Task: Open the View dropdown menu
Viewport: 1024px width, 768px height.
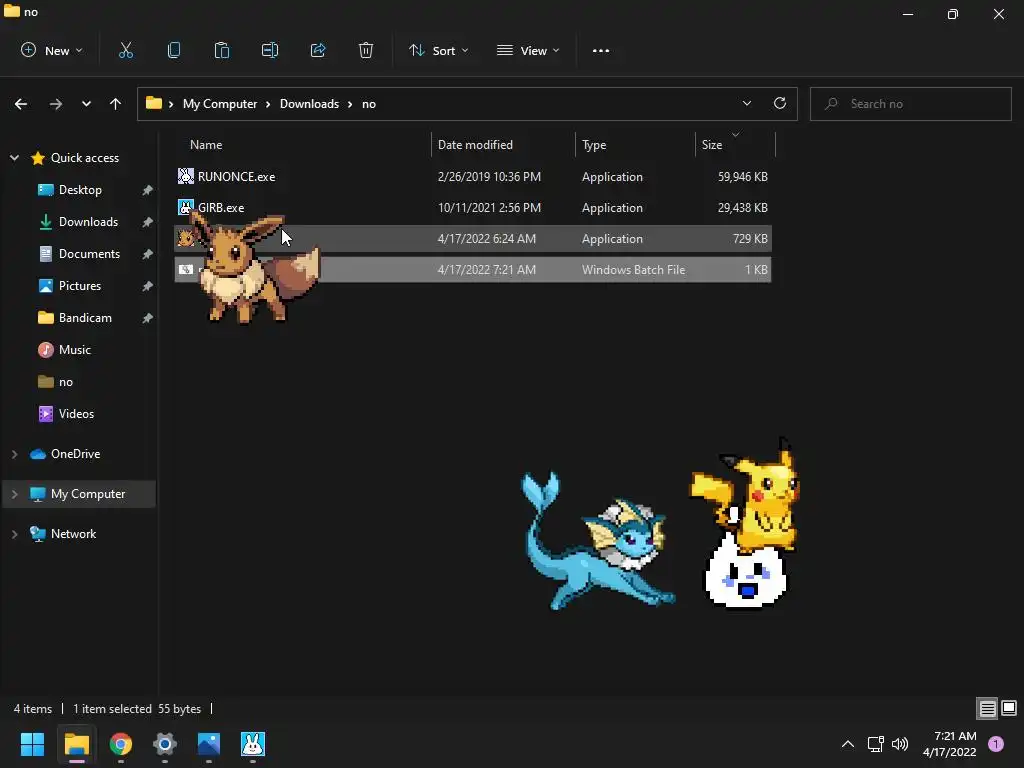Action: [x=528, y=50]
